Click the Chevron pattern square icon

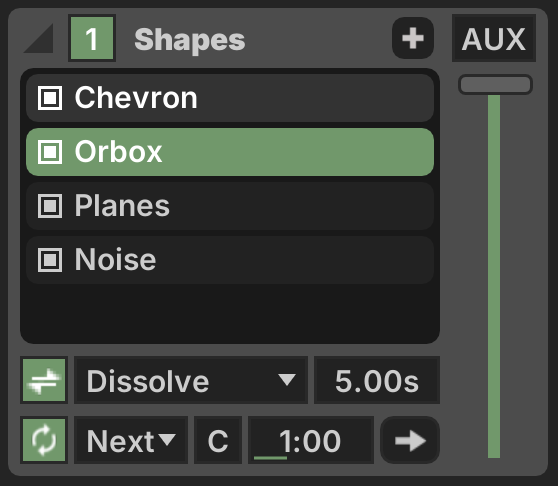pyautogui.click(x=50, y=98)
